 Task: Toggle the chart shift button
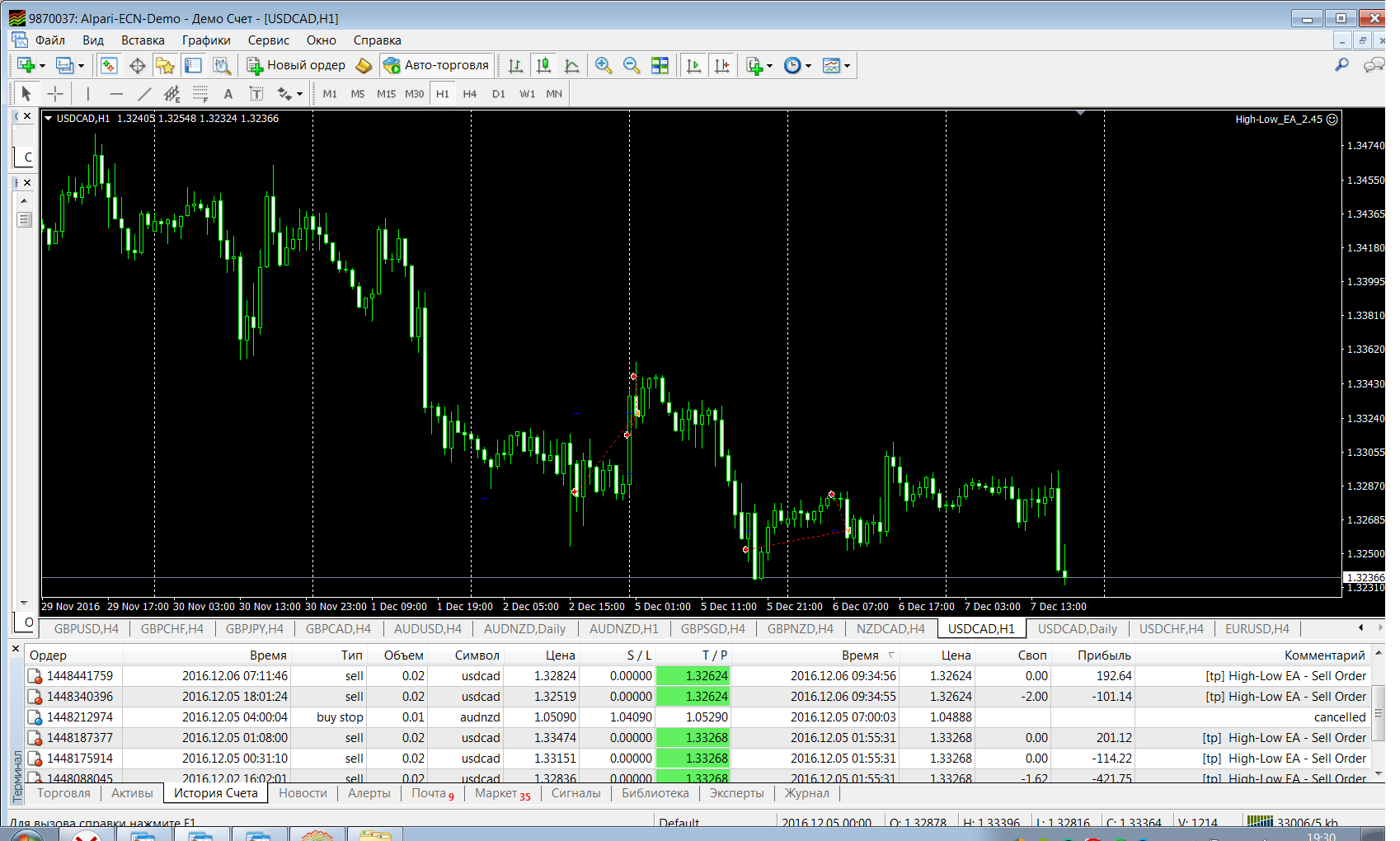click(721, 65)
